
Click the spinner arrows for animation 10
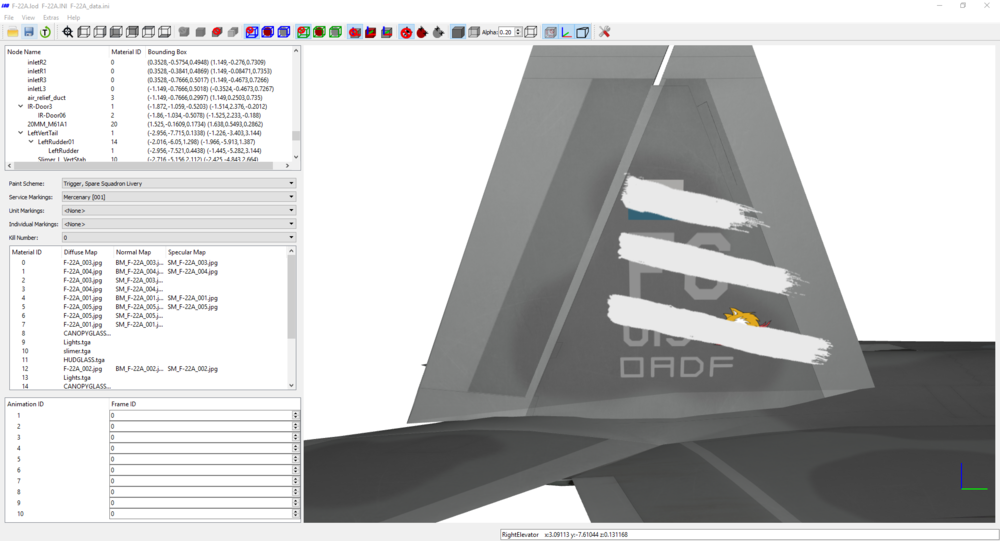pos(295,514)
